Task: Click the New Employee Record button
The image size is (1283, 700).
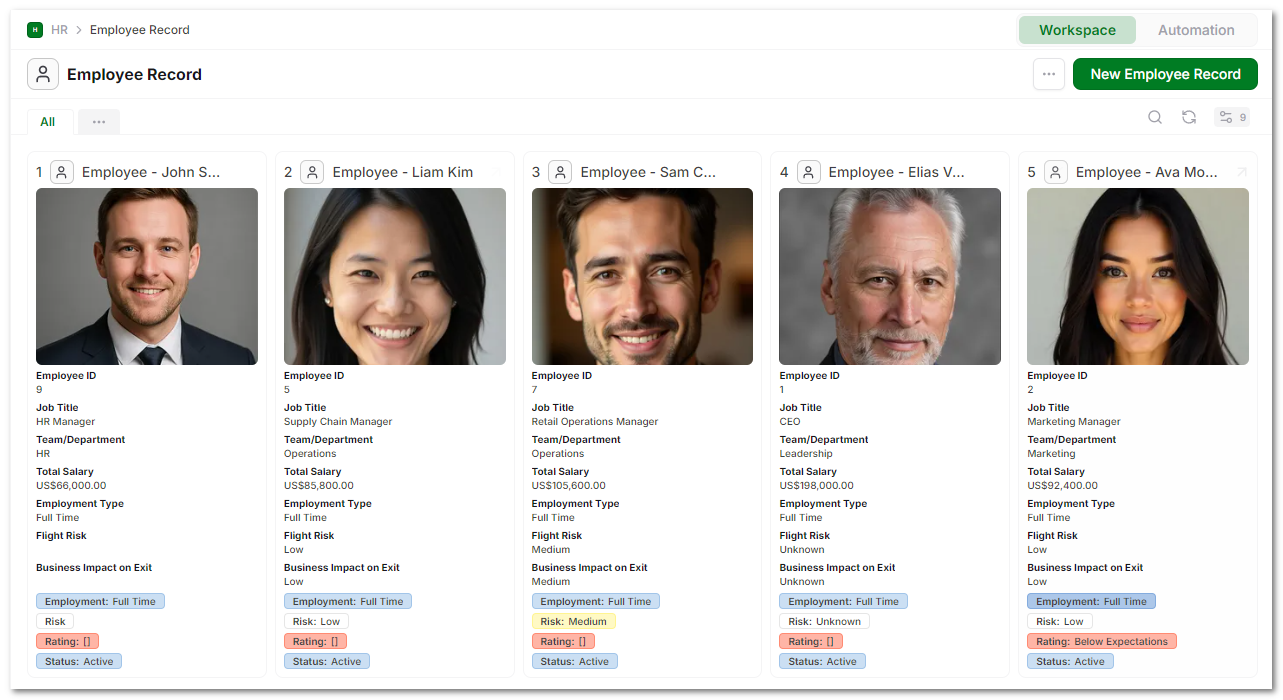Action: click(x=1165, y=74)
